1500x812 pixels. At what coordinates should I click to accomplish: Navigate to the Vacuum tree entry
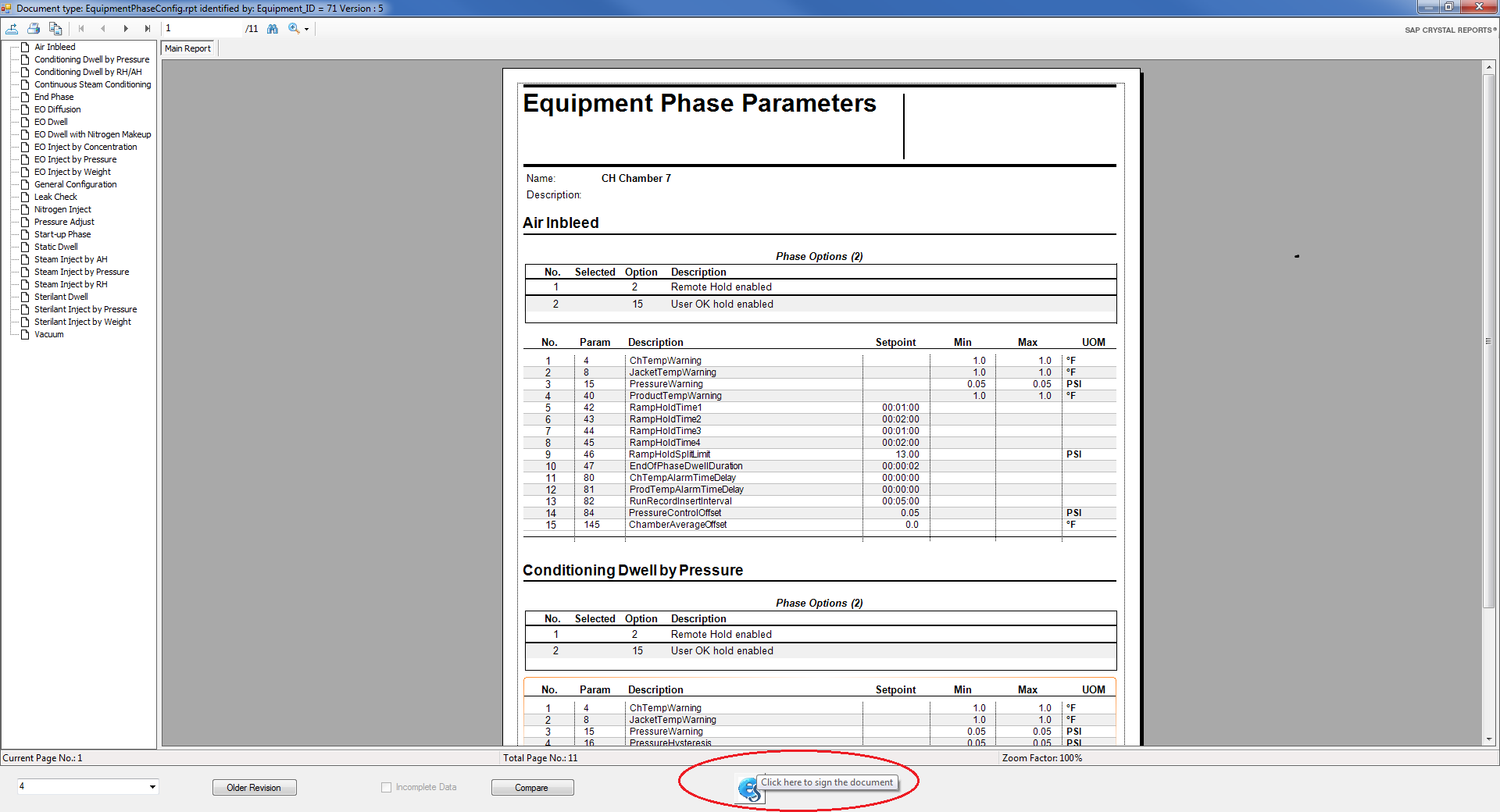48,334
